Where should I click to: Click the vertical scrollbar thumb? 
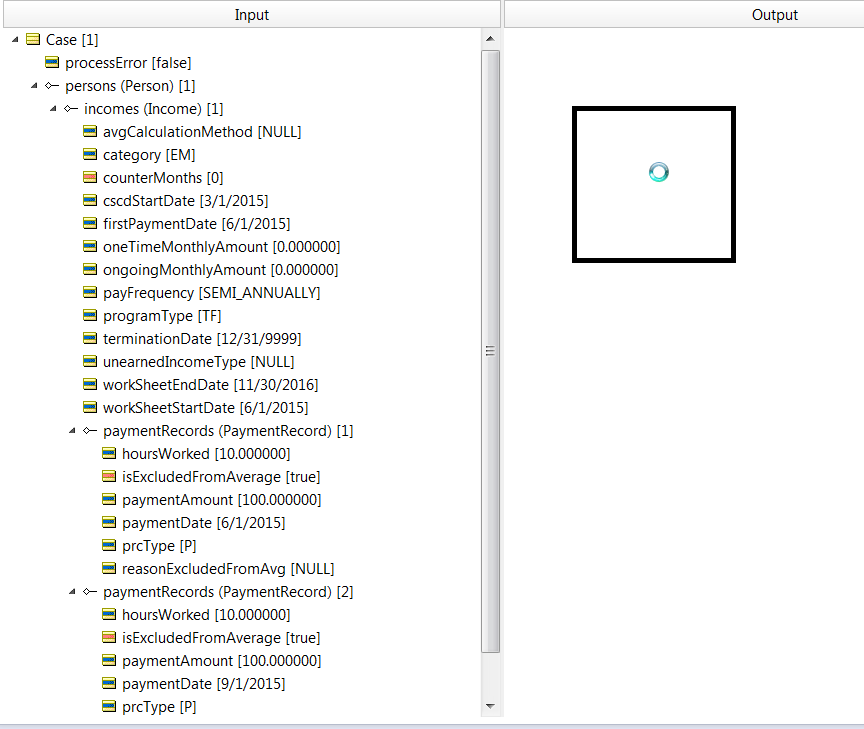(x=490, y=351)
